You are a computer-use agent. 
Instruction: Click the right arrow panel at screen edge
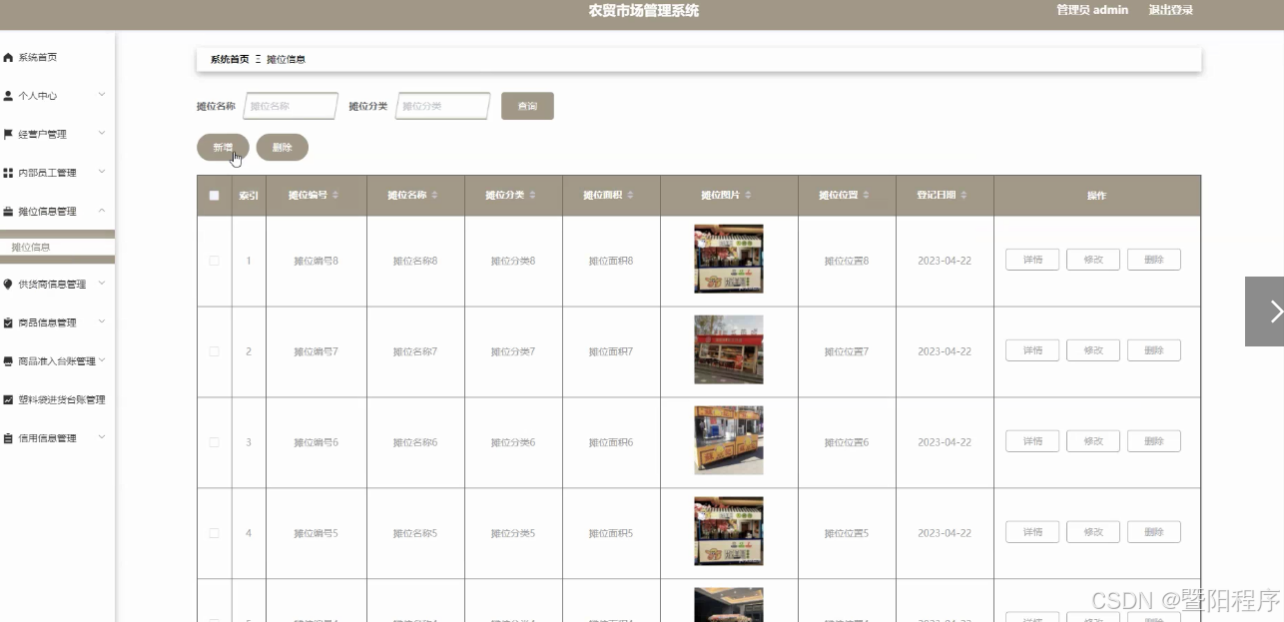[1265, 311]
